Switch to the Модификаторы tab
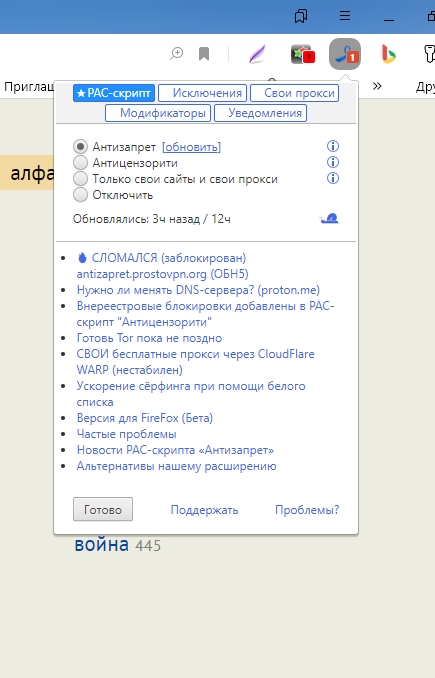The width and height of the screenshot is (435, 678). coord(158,113)
